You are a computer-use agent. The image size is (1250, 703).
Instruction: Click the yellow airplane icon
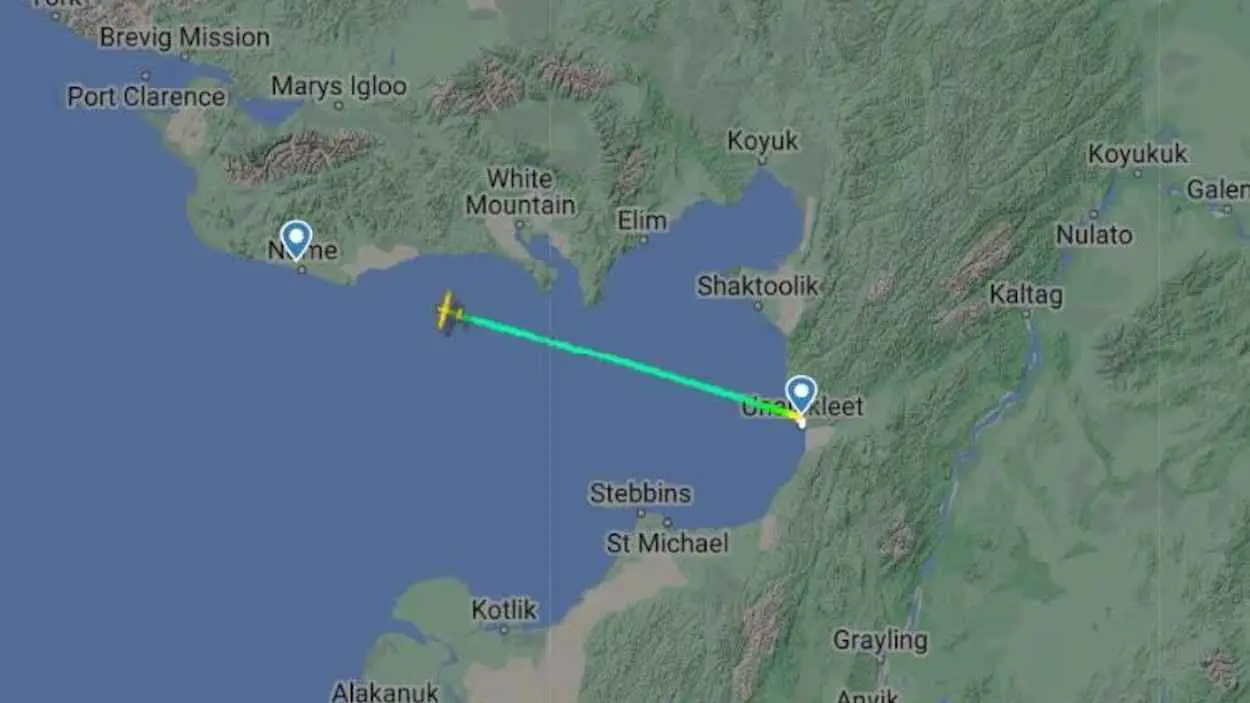coord(449,313)
